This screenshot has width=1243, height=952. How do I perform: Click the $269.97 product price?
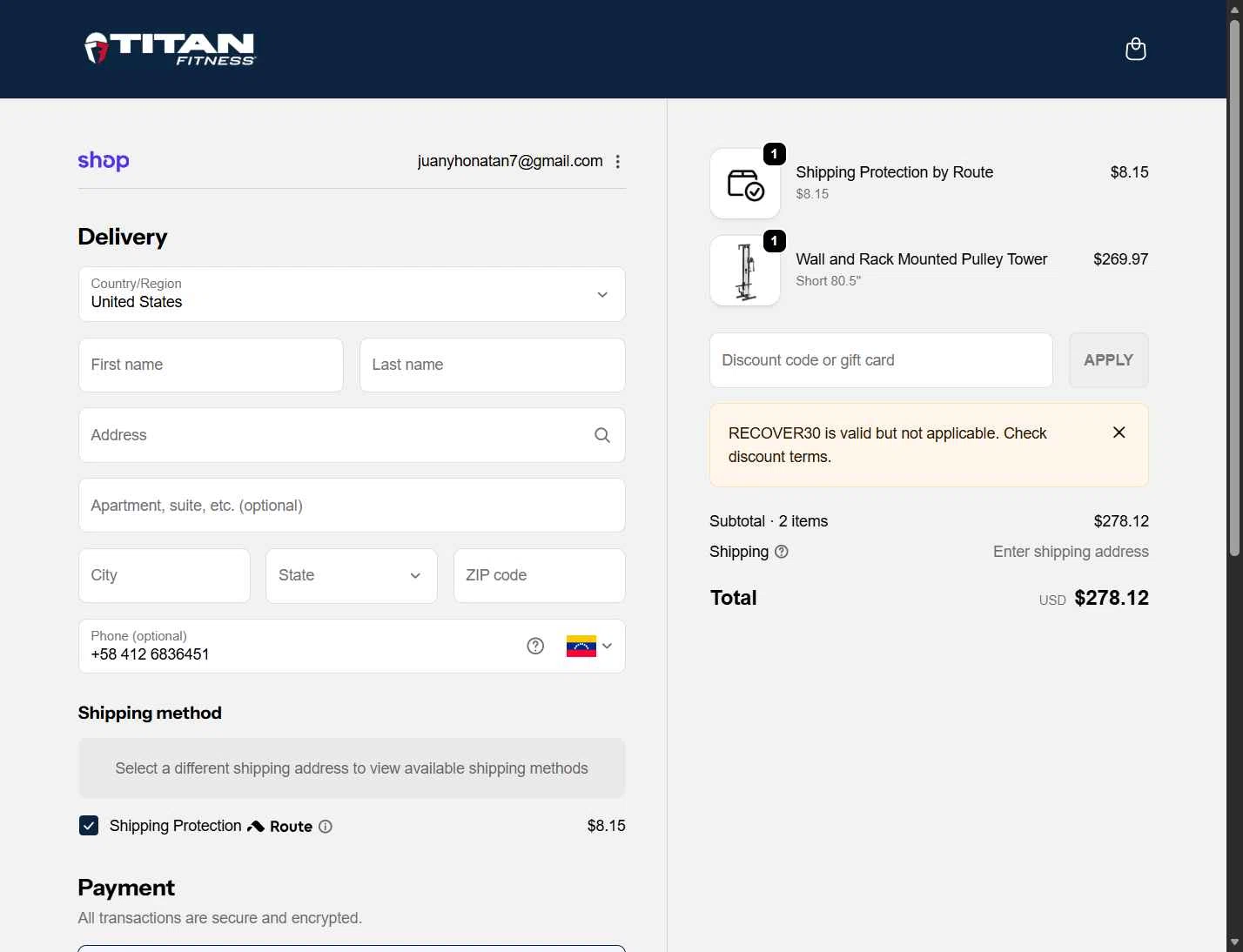click(x=1120, y=259)
